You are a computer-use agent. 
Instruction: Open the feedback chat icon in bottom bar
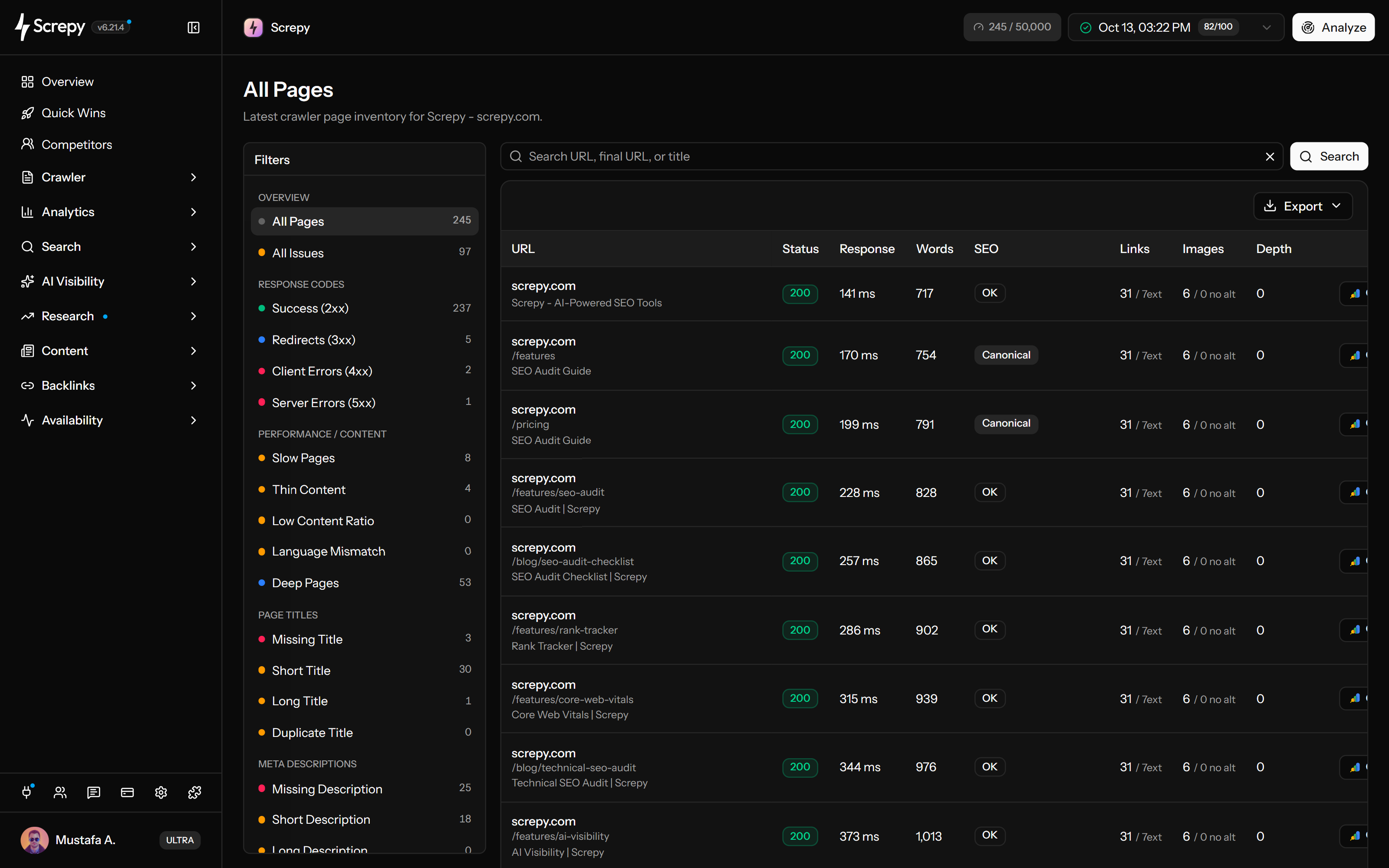click(x=94, y=793)
